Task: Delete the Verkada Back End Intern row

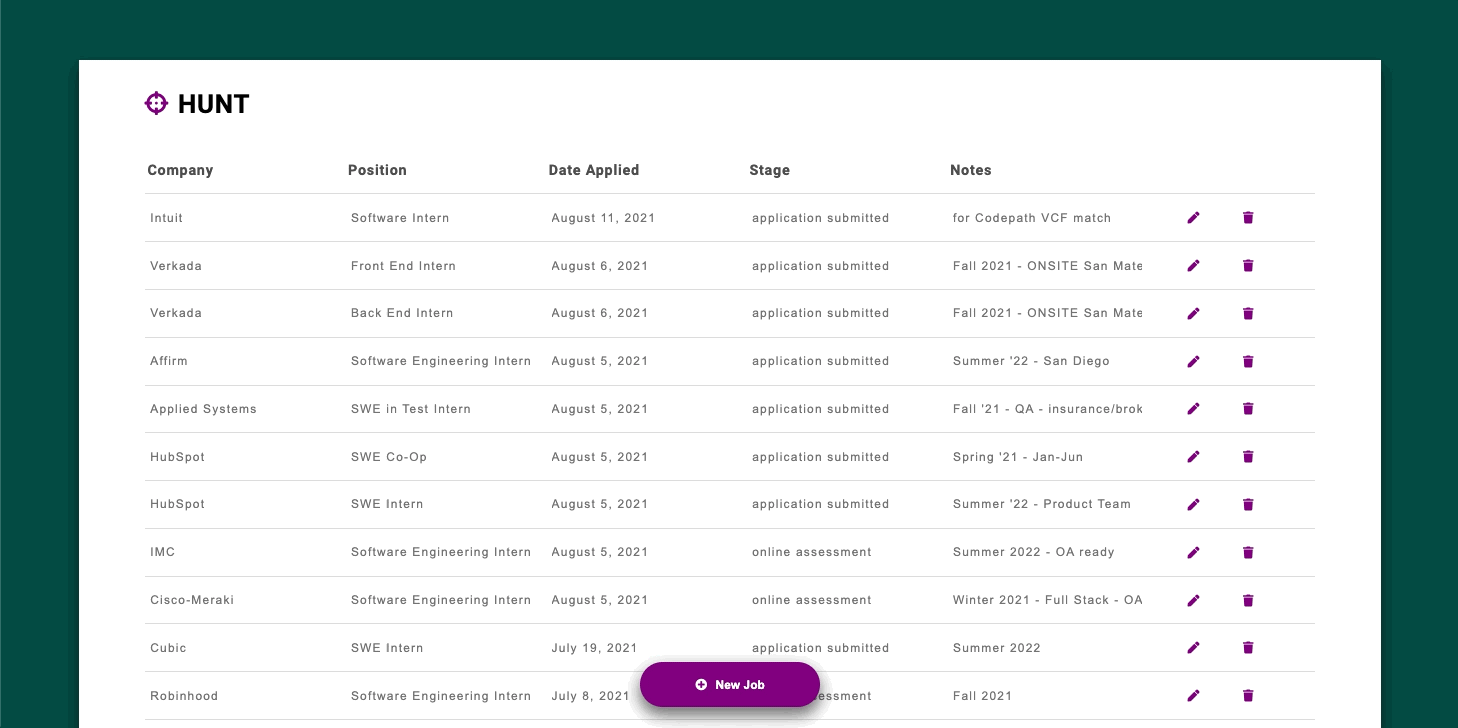Action: 1248,313
